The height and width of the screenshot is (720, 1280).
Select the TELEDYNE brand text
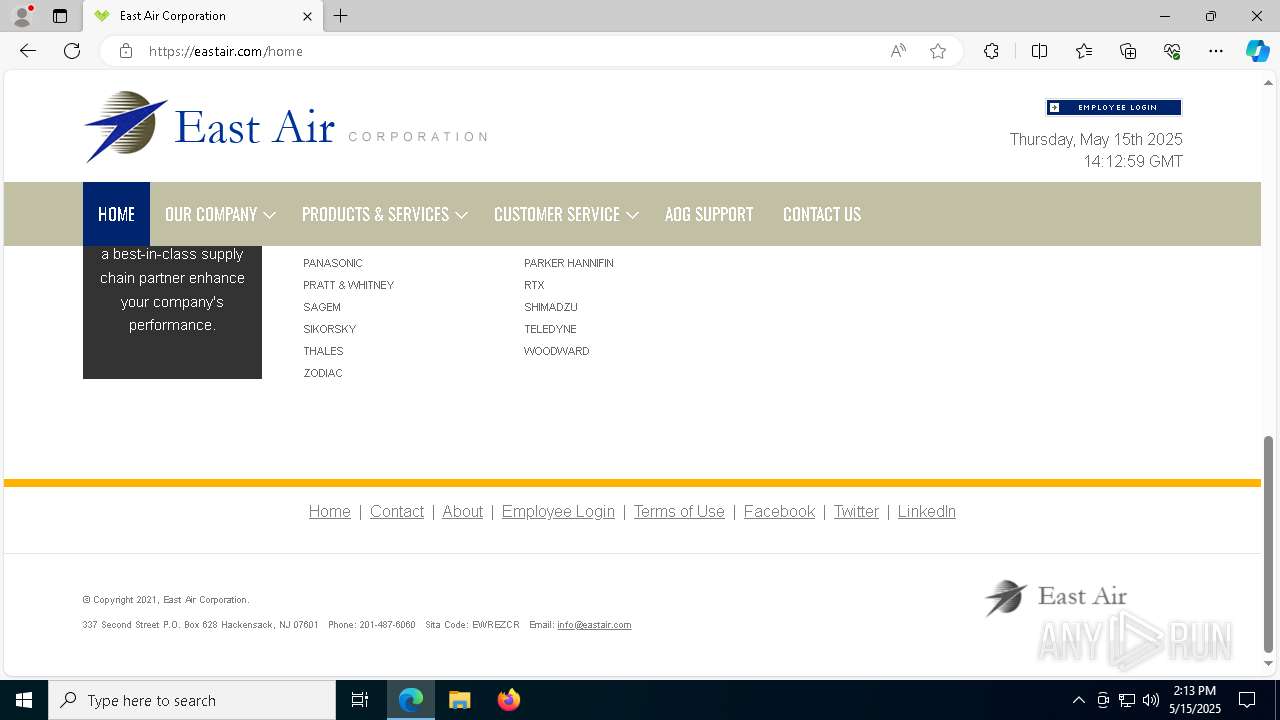550,329
